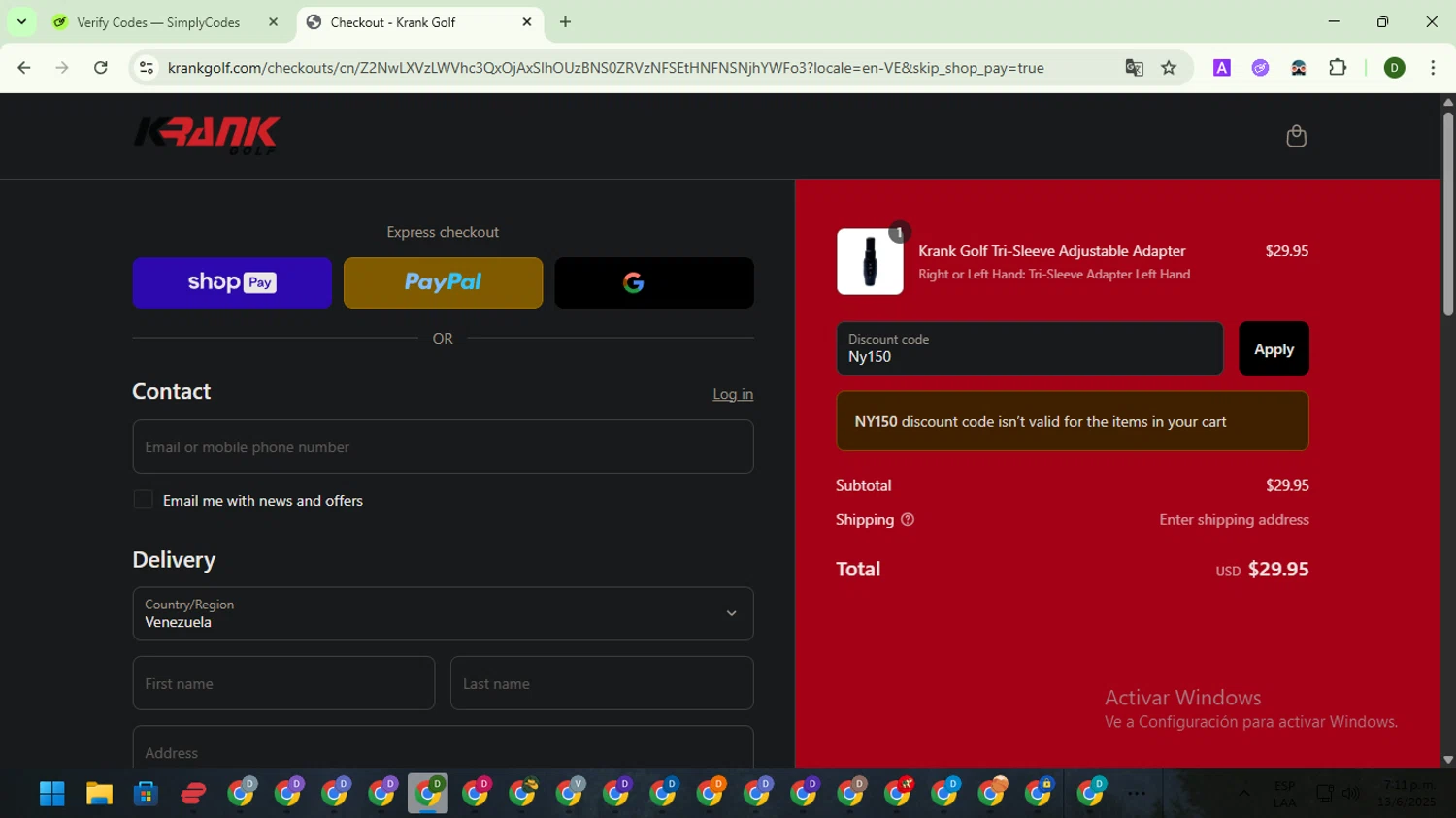View site information for krankgolf.com
Screen dimensions: 1456x818
coord(147,68)
